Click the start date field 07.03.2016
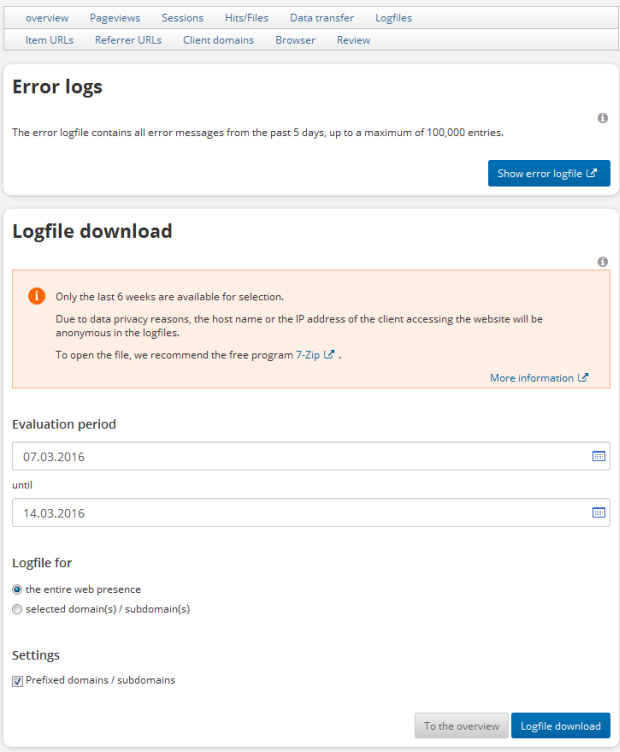This screenshot has width=620, height=752. 300,456
